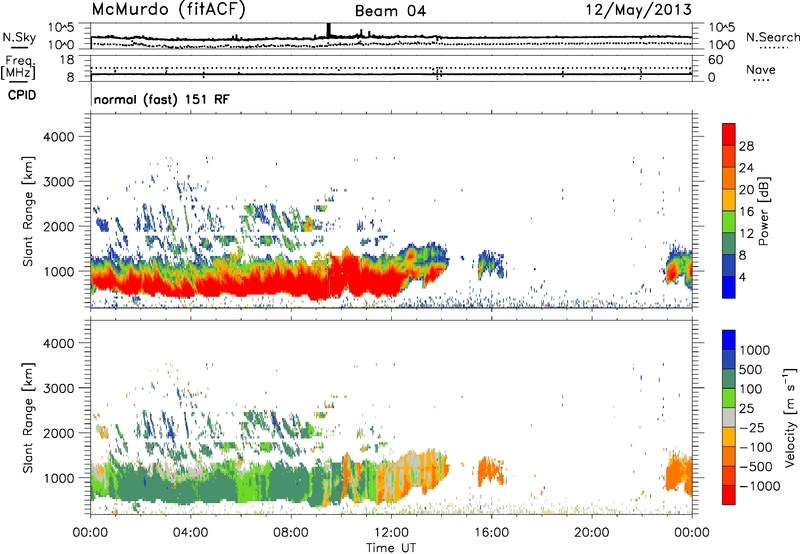800x554 pixels.
Task: Click 'normal (fast) 151 RF' text
Action: click(162, 99)
